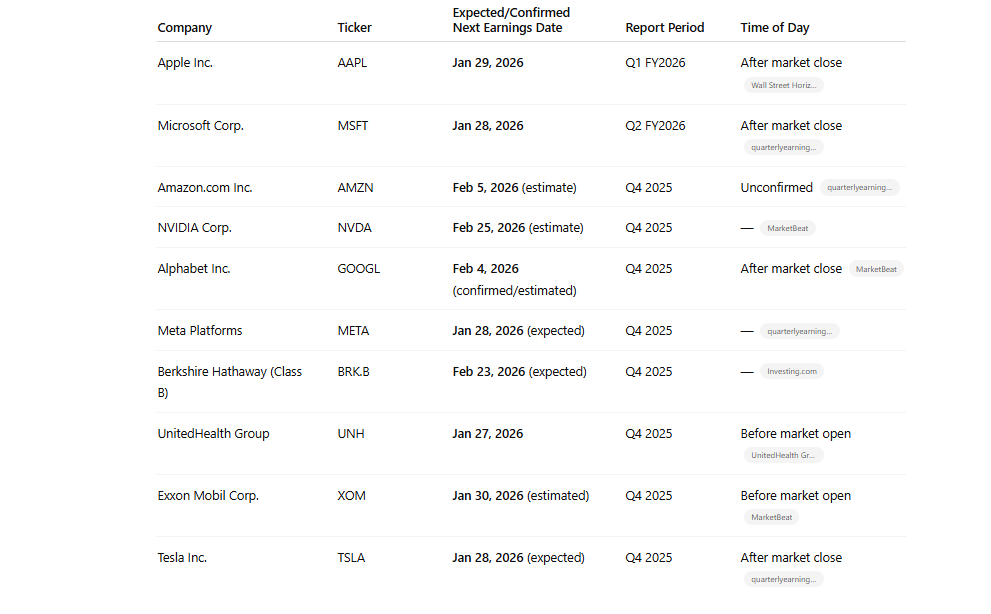The height and width of the screenshot is (614, 991).
Task: Open the MarketBeat chip in Exxon Mobil's row
Action: pos(771,517)
